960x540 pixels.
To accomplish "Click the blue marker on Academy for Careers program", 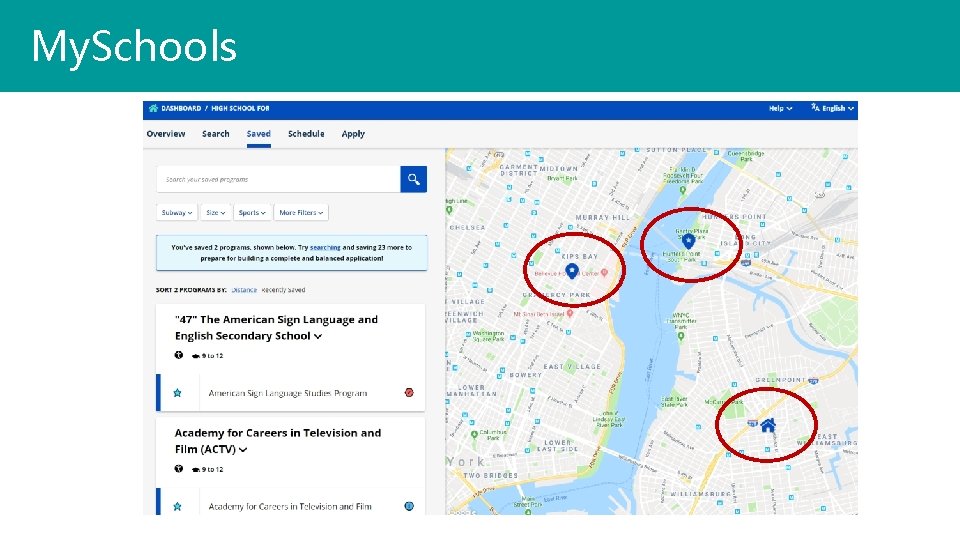I will (x=409, y=506).
